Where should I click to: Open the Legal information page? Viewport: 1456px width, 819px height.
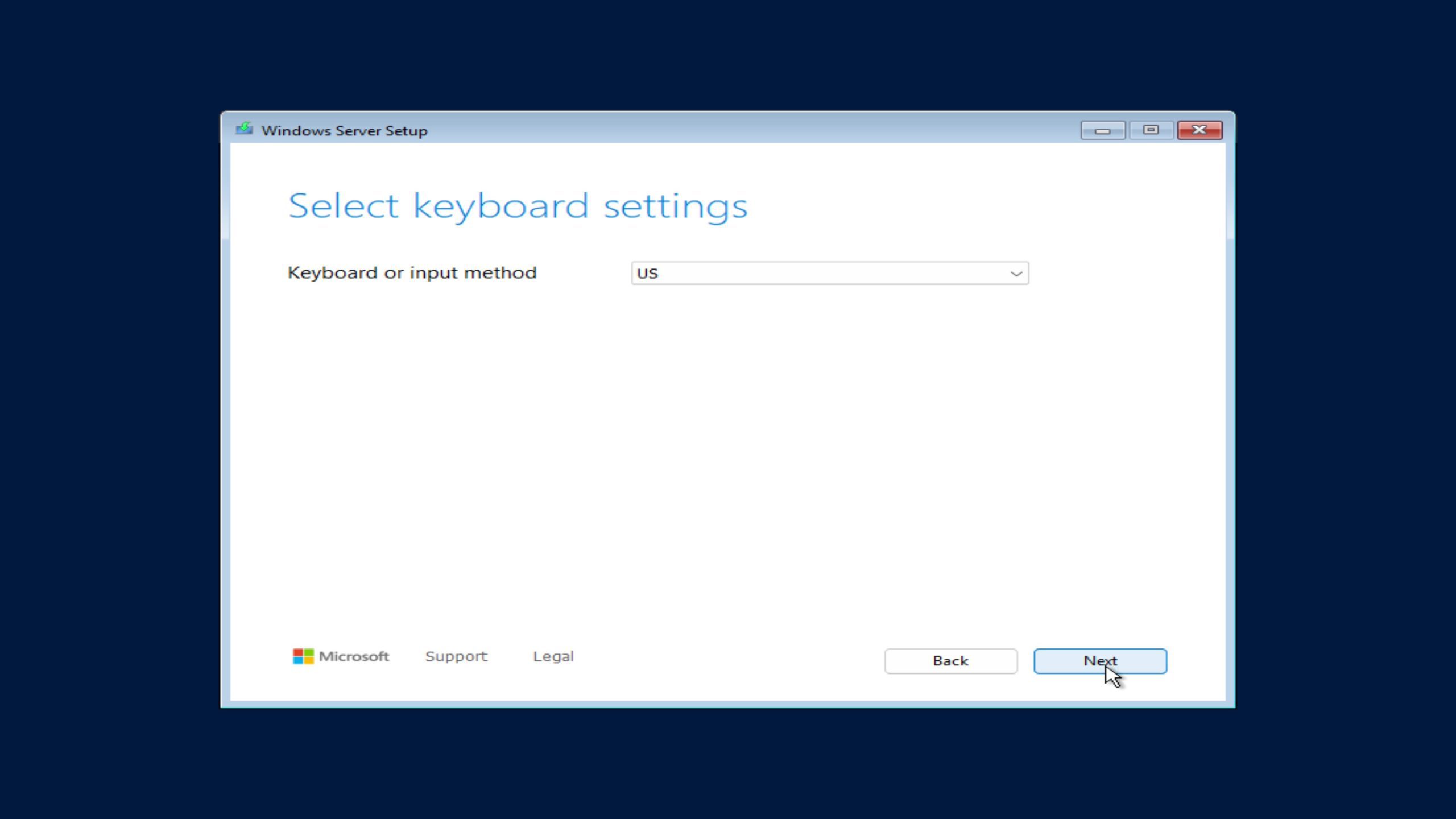click(x=553, y=656)
